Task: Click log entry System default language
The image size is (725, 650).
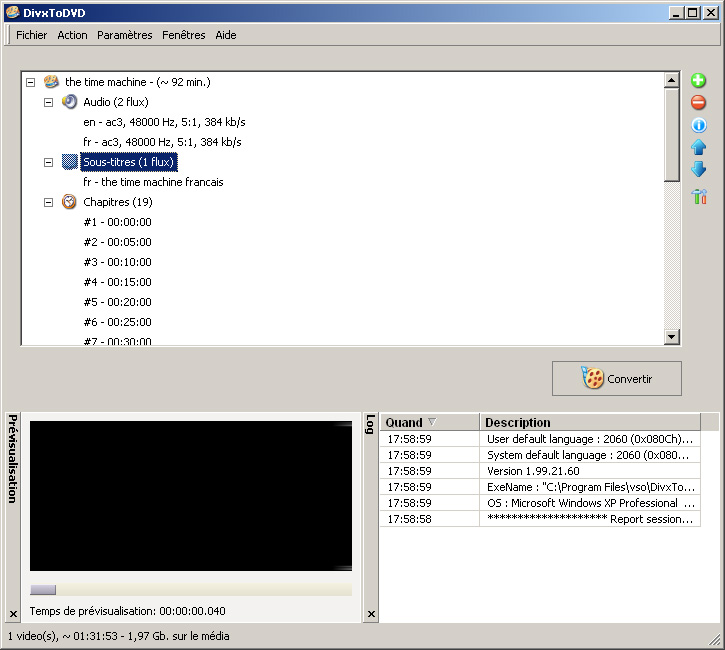Action: point(590,455)
